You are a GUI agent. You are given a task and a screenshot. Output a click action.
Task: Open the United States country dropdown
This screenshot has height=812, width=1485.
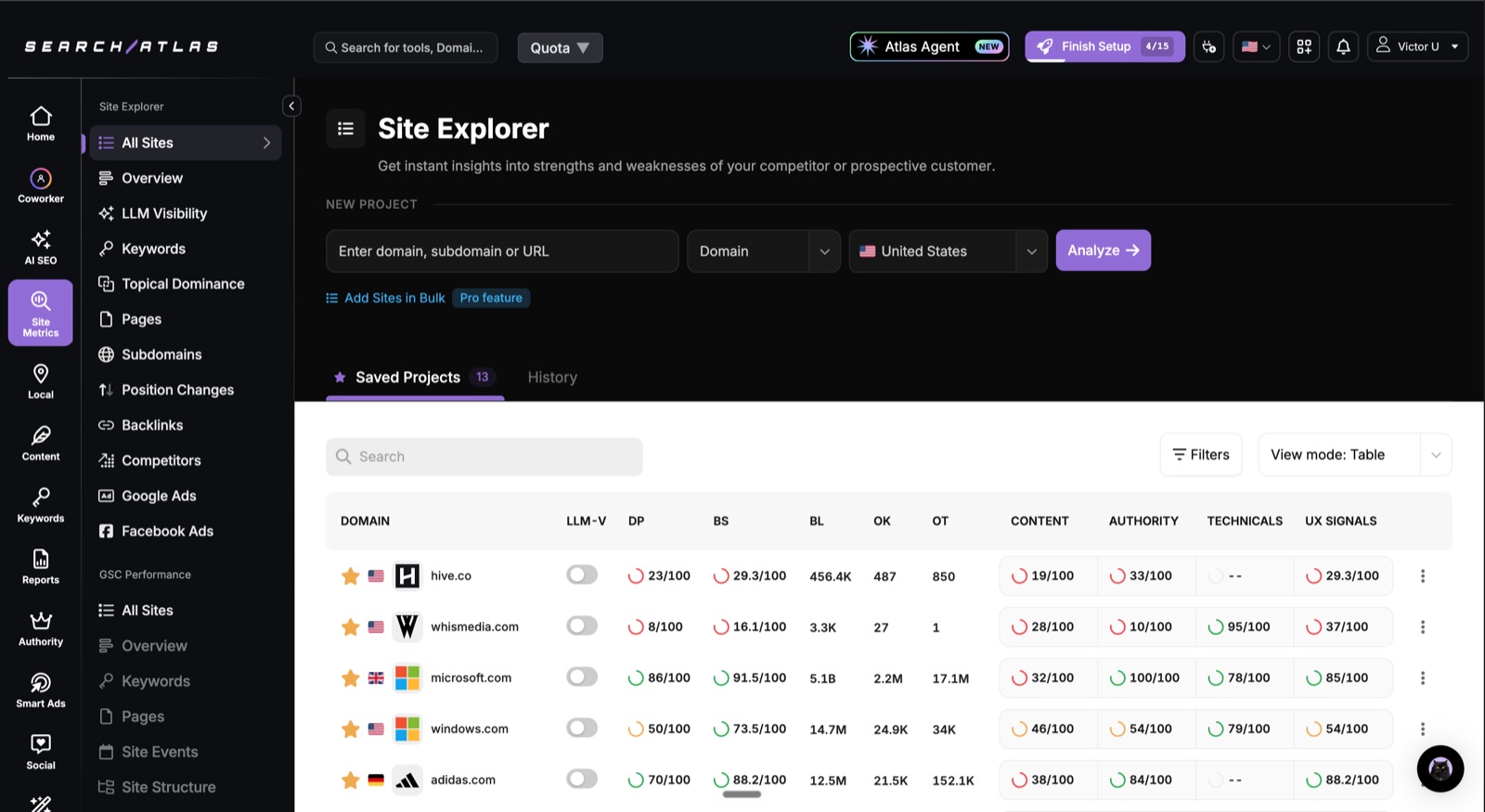tap(948, 251)
